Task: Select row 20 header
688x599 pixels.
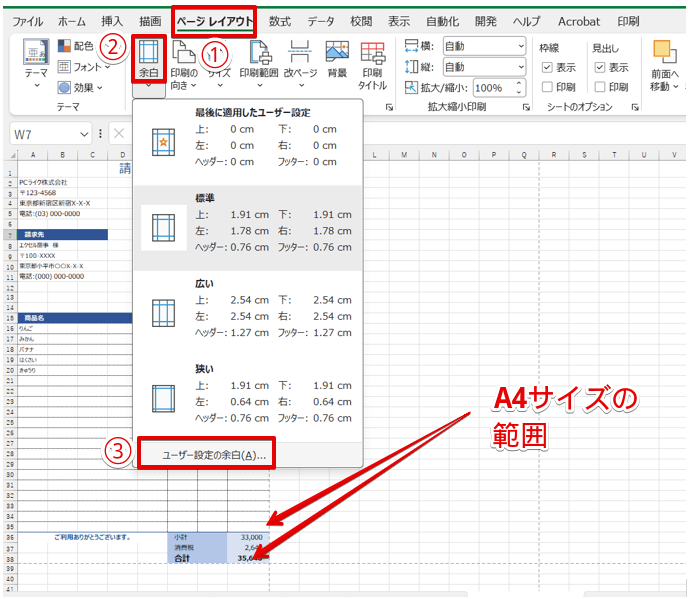Action: coord(10,370)
